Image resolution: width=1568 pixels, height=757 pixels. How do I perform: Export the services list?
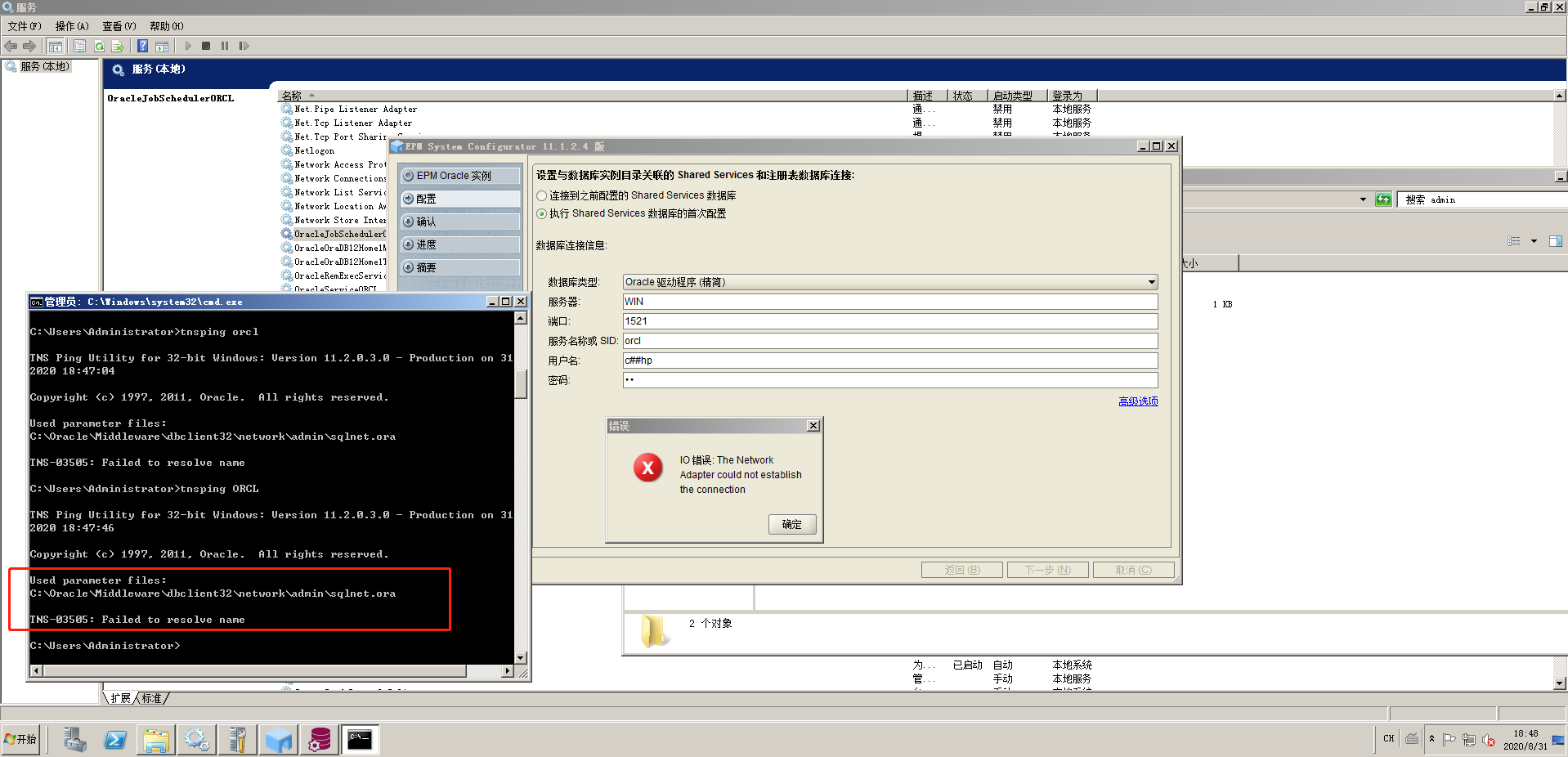coord(119,46)
